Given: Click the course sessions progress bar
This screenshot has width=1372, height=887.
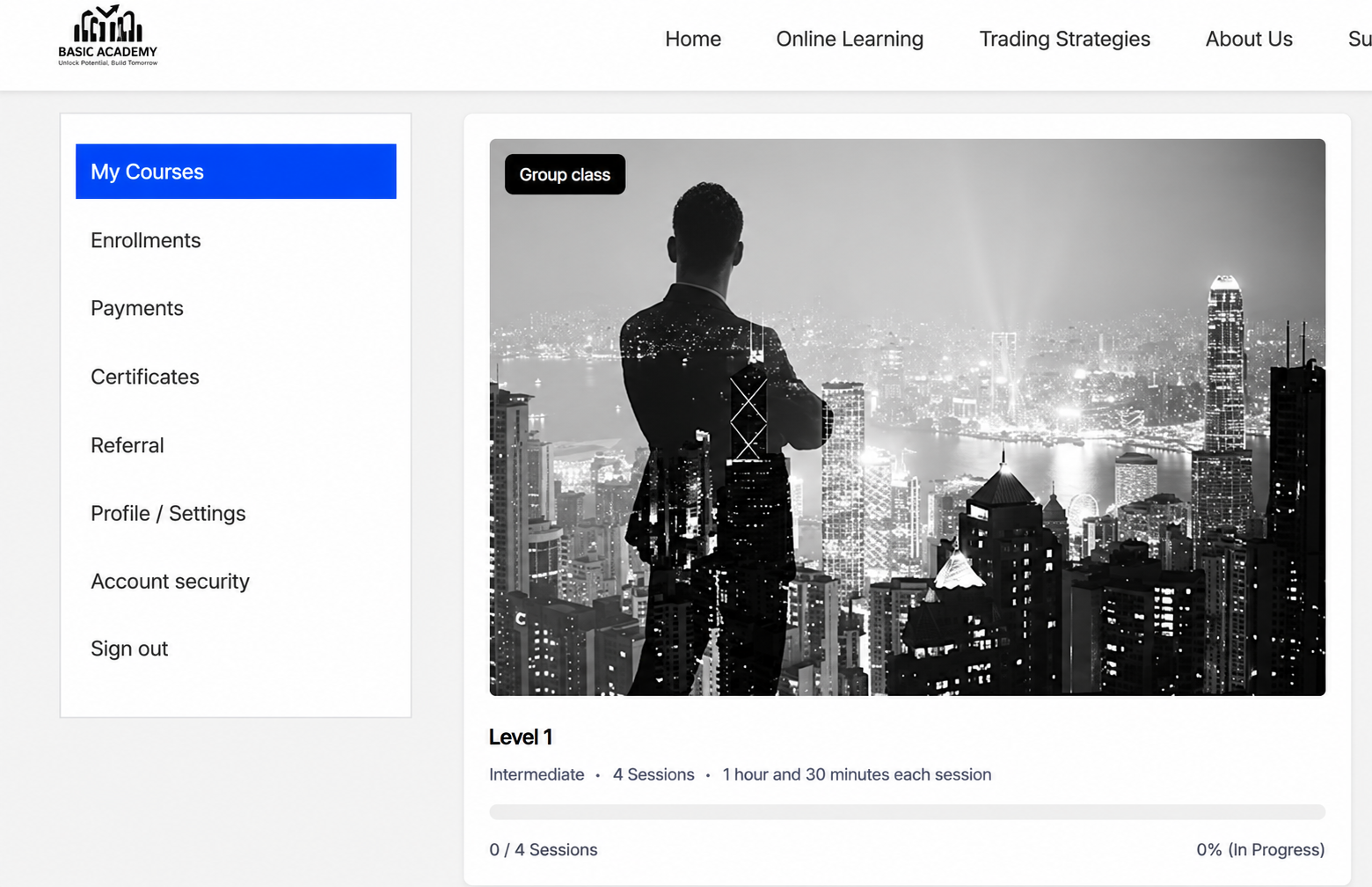Looking at the screenshot, I should click(x=907, y=811).
